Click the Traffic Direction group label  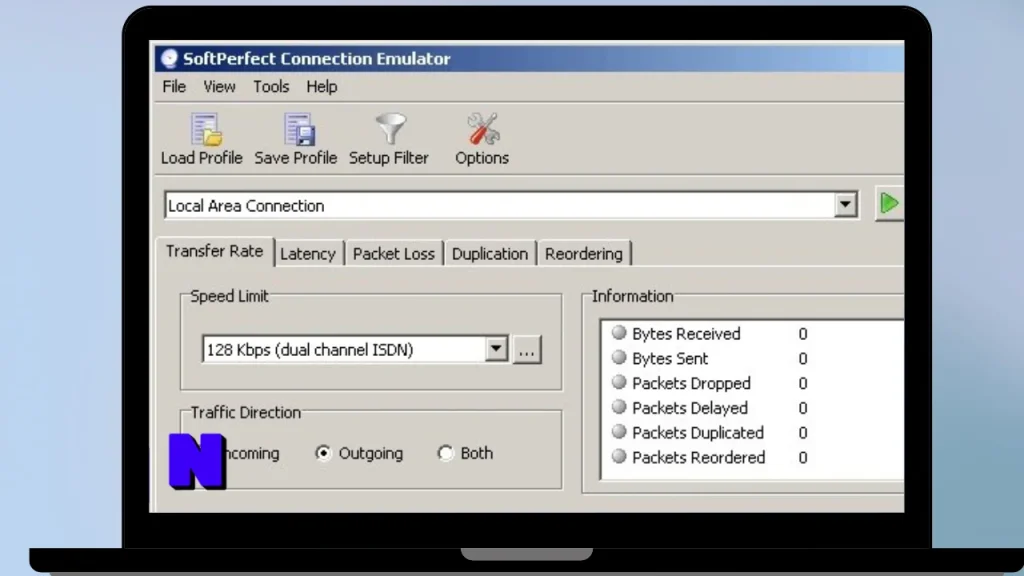pos(246,413)
